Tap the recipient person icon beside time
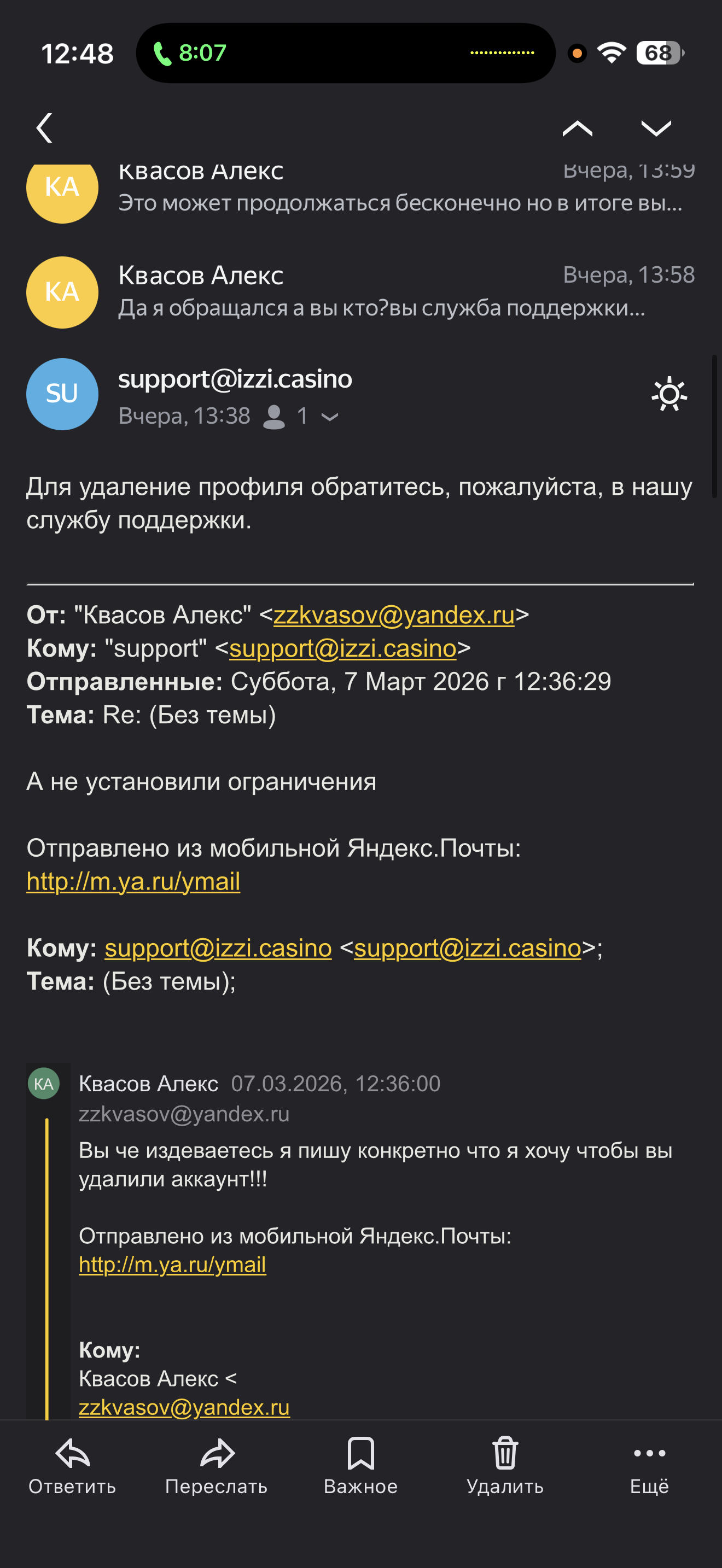Viewport: 722px width, 1568px height. click(x=274, y=417)
